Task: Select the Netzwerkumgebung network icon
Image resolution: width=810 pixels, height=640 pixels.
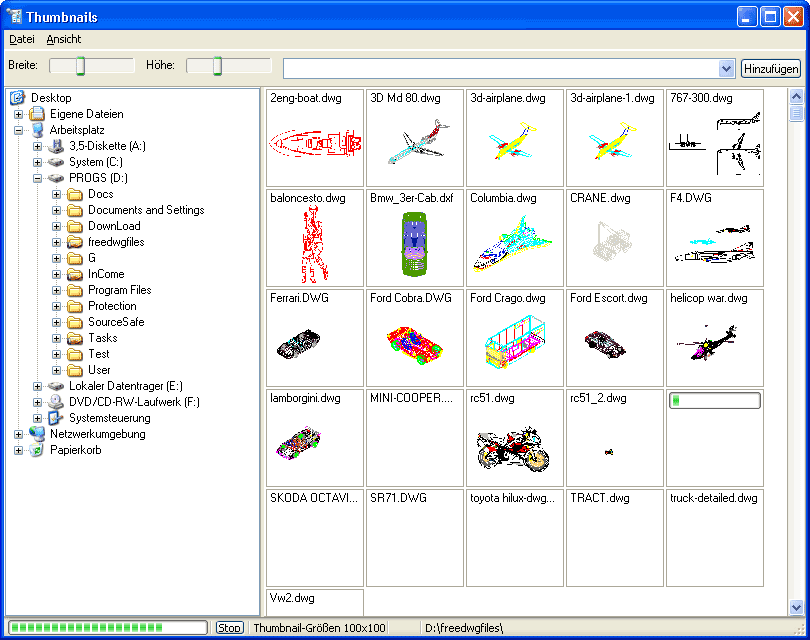Action: tap(37, 434)
